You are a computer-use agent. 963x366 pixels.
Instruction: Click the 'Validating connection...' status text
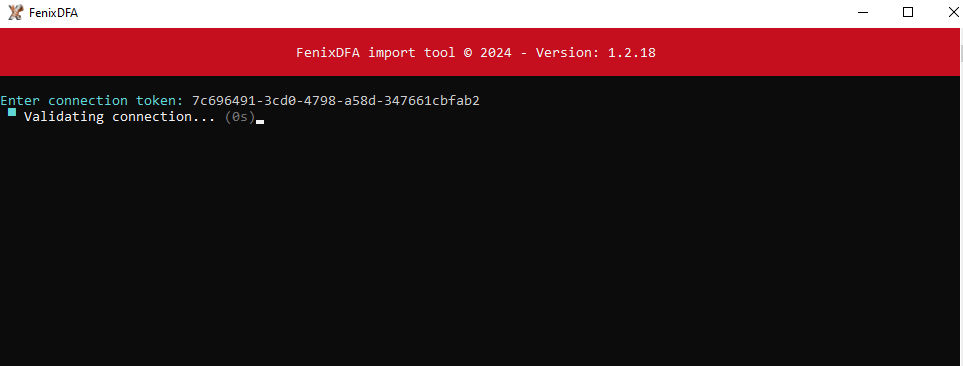pos(120,117)
